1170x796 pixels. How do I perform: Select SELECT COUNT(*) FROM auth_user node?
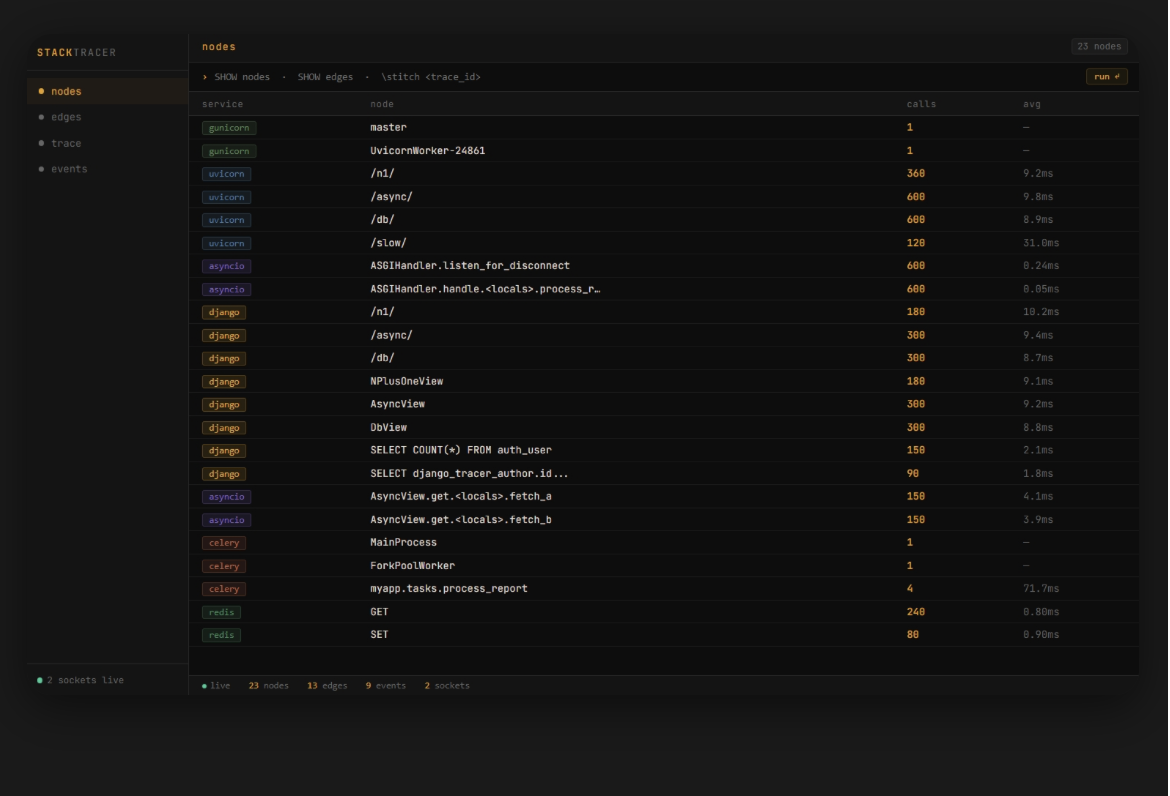click(461, 451)
